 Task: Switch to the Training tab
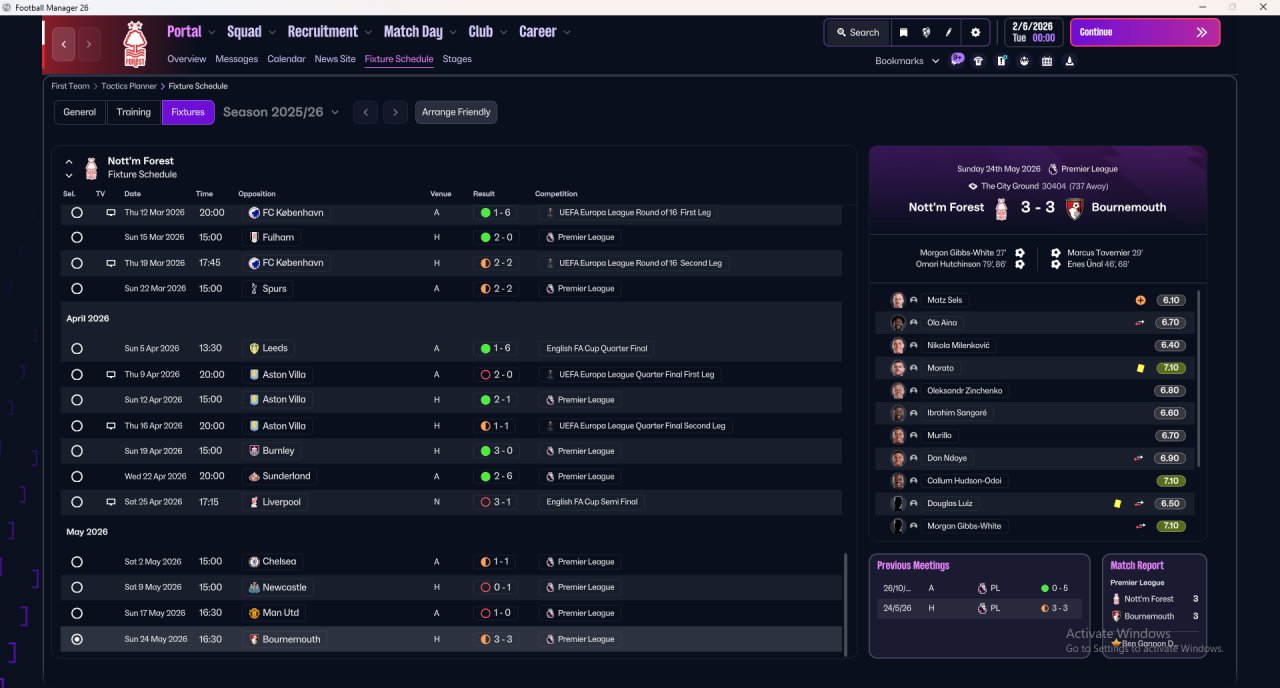point(134,112)
